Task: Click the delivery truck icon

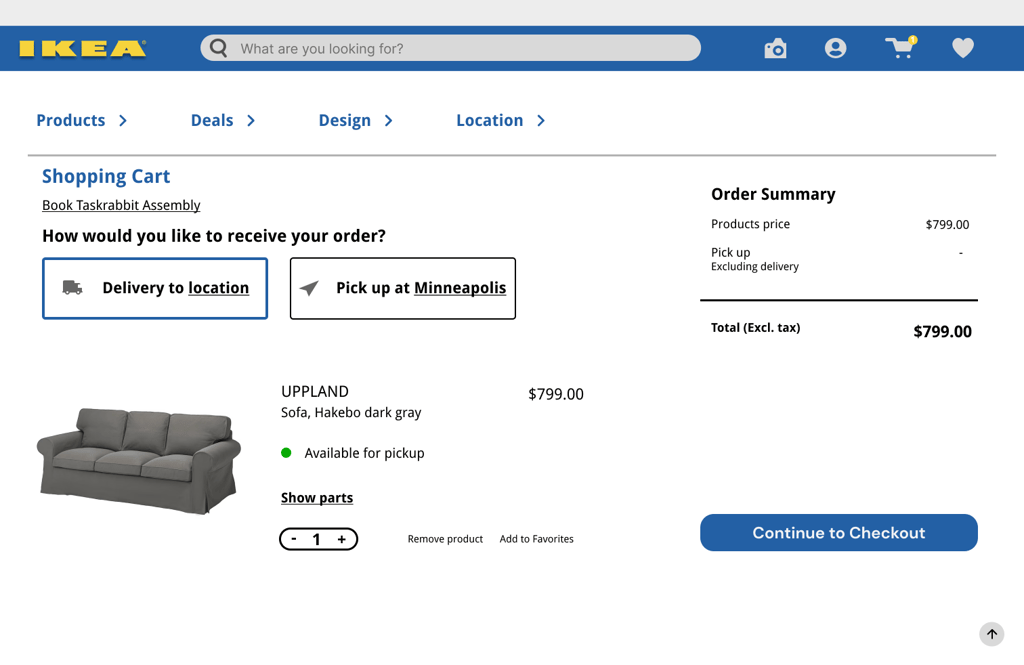Action: [x=72, y=287]
